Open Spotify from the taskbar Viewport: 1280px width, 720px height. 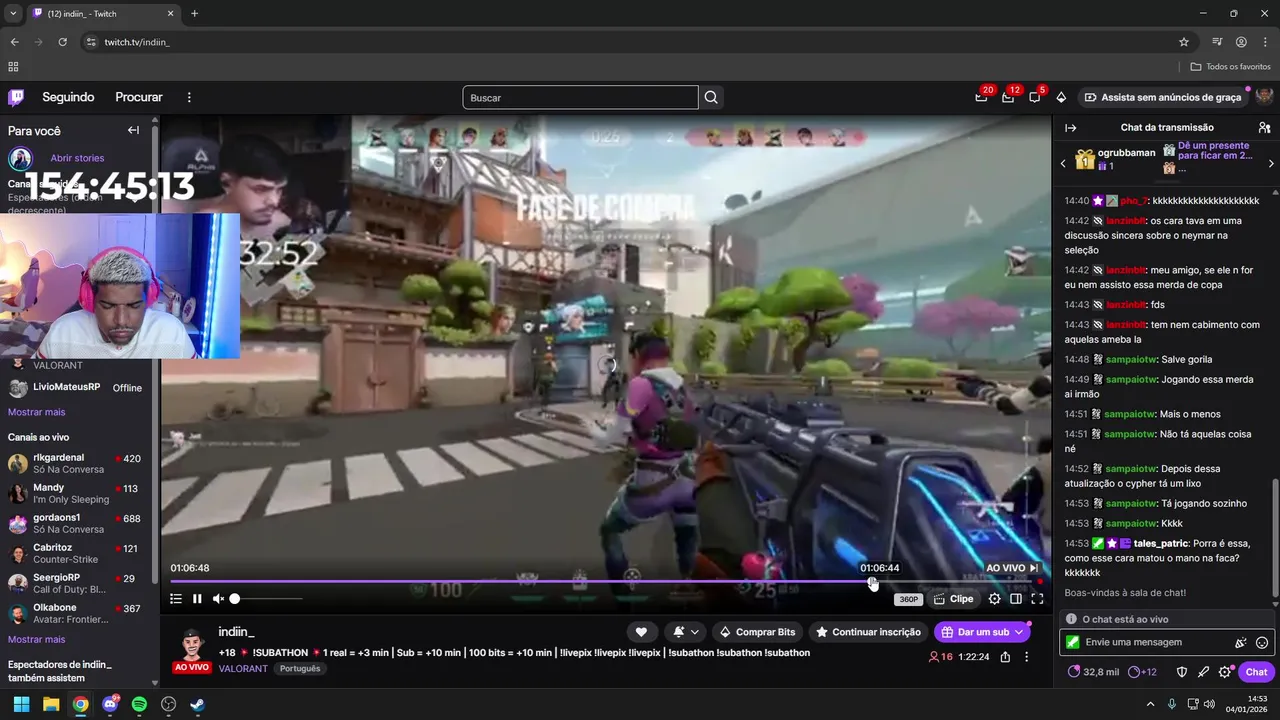click(x=139, y=704)
